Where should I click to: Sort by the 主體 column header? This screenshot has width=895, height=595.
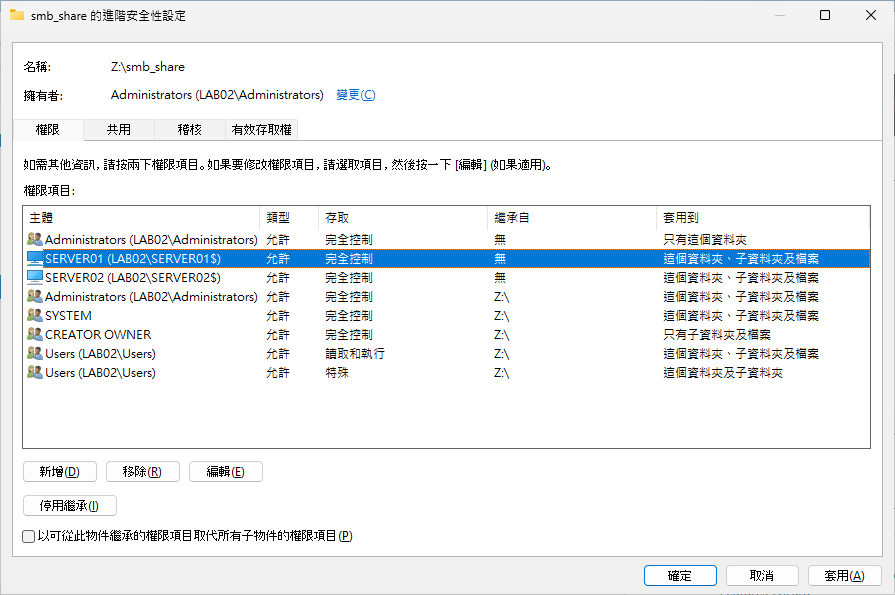coord(142,218)
